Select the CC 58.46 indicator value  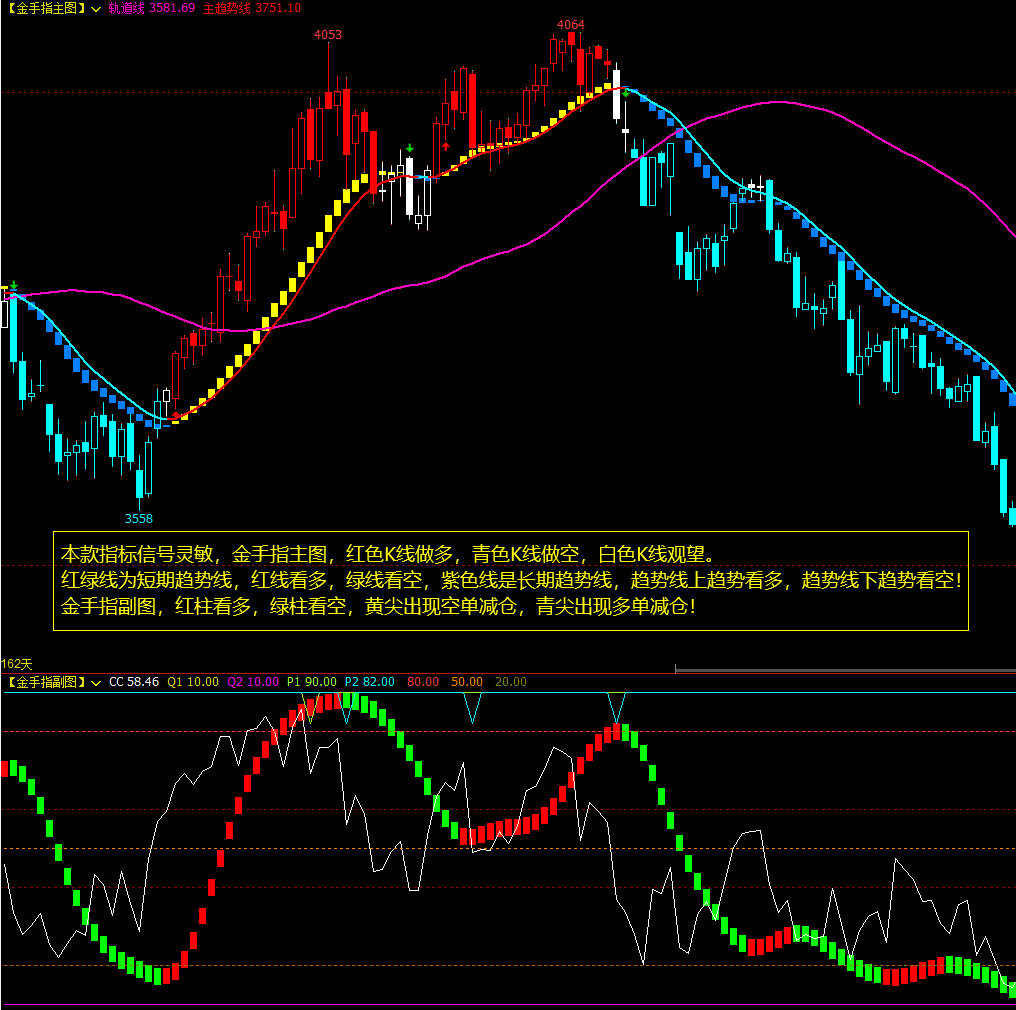(134, 682)
